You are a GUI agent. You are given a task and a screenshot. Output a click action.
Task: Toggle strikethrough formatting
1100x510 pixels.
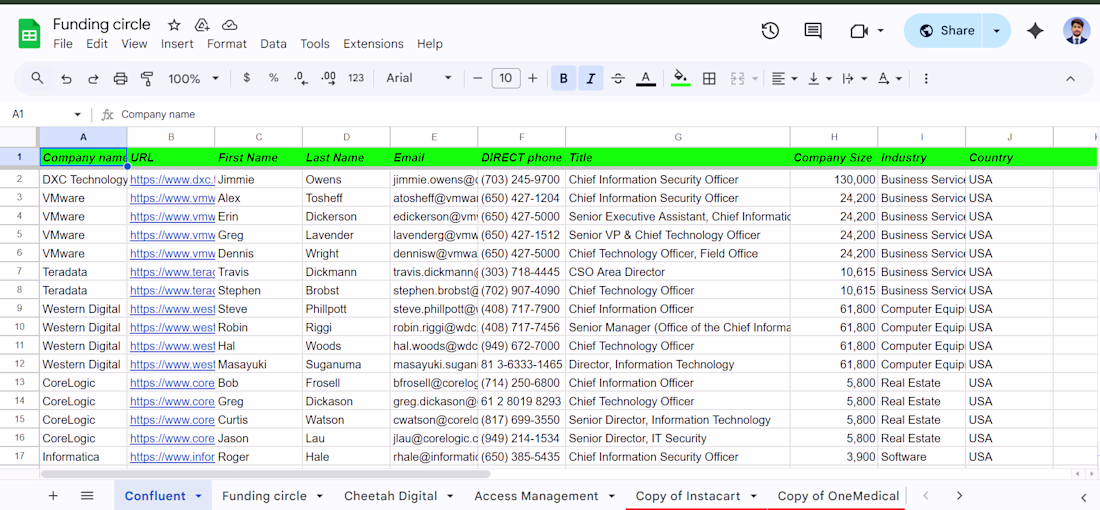(x=618, y=78)
